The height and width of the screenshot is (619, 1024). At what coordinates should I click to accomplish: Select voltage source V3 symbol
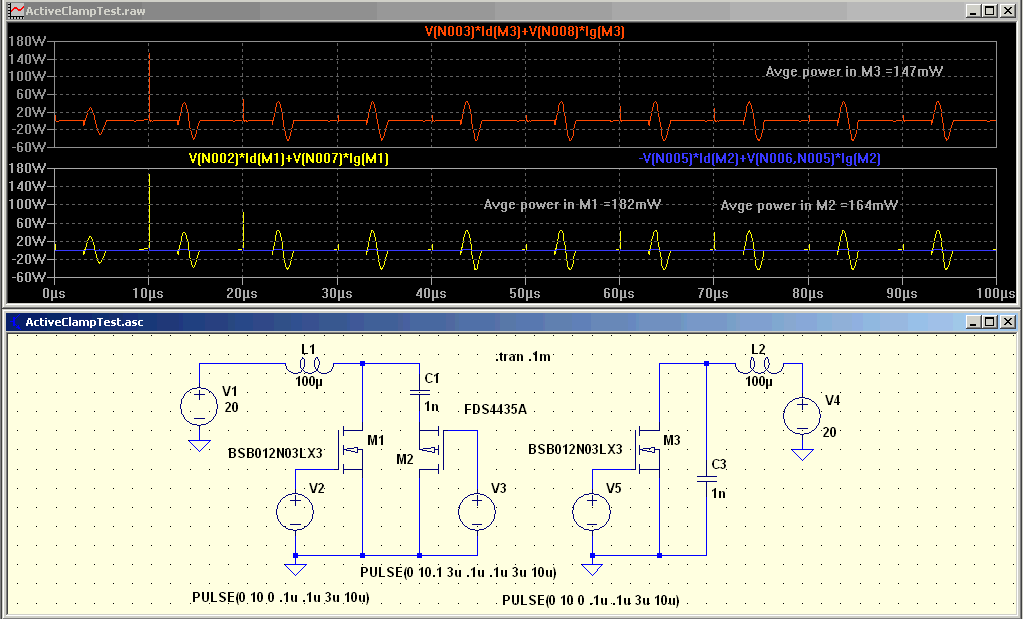click(477, 511)
